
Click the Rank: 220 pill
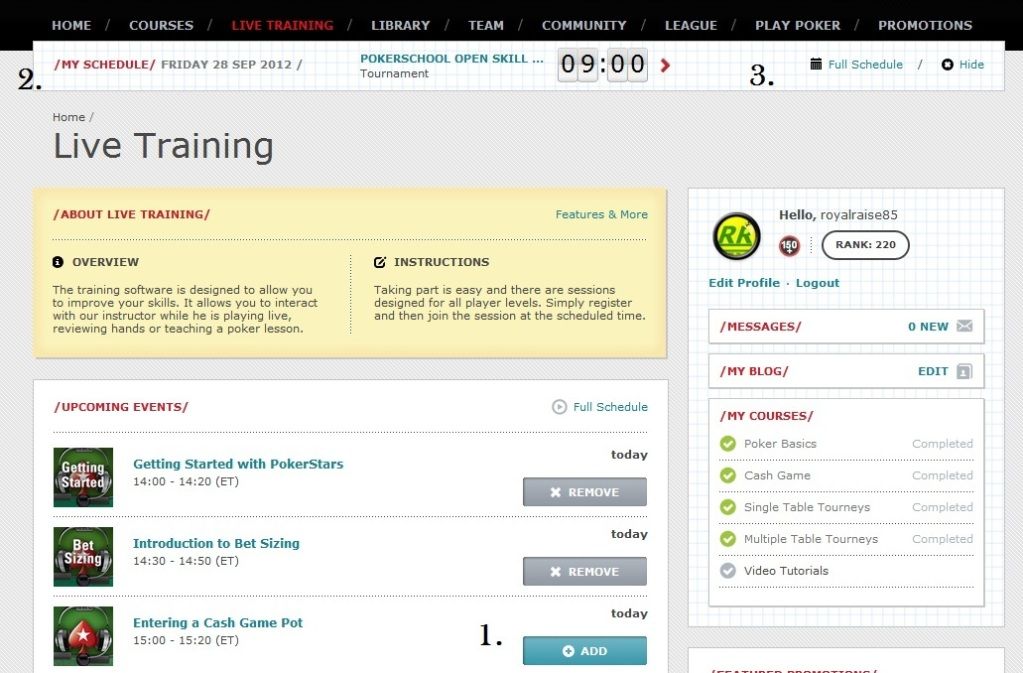[x=865, y=245]
